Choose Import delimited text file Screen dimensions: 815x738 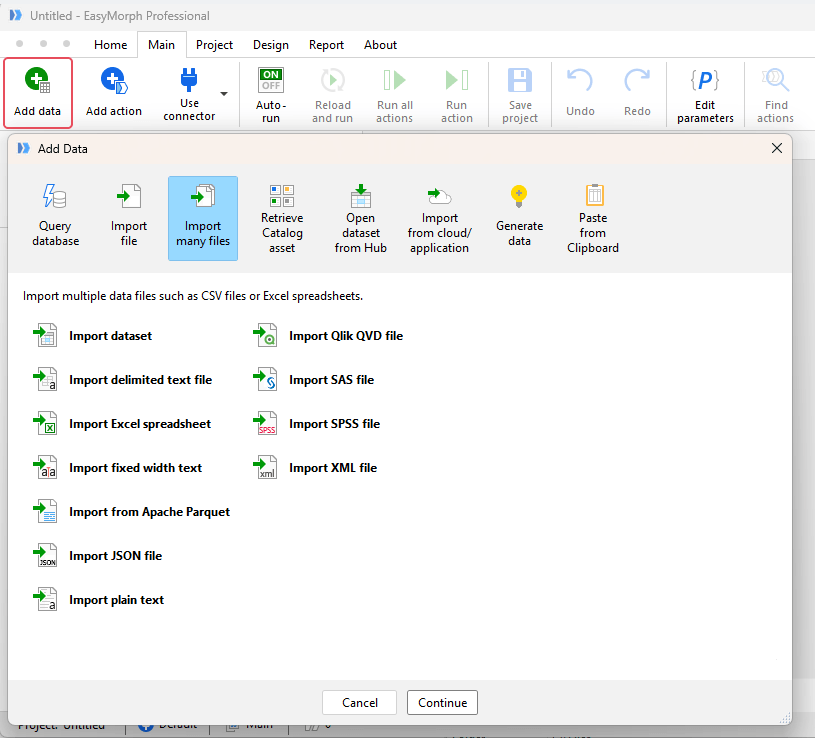tap(123, 380)
